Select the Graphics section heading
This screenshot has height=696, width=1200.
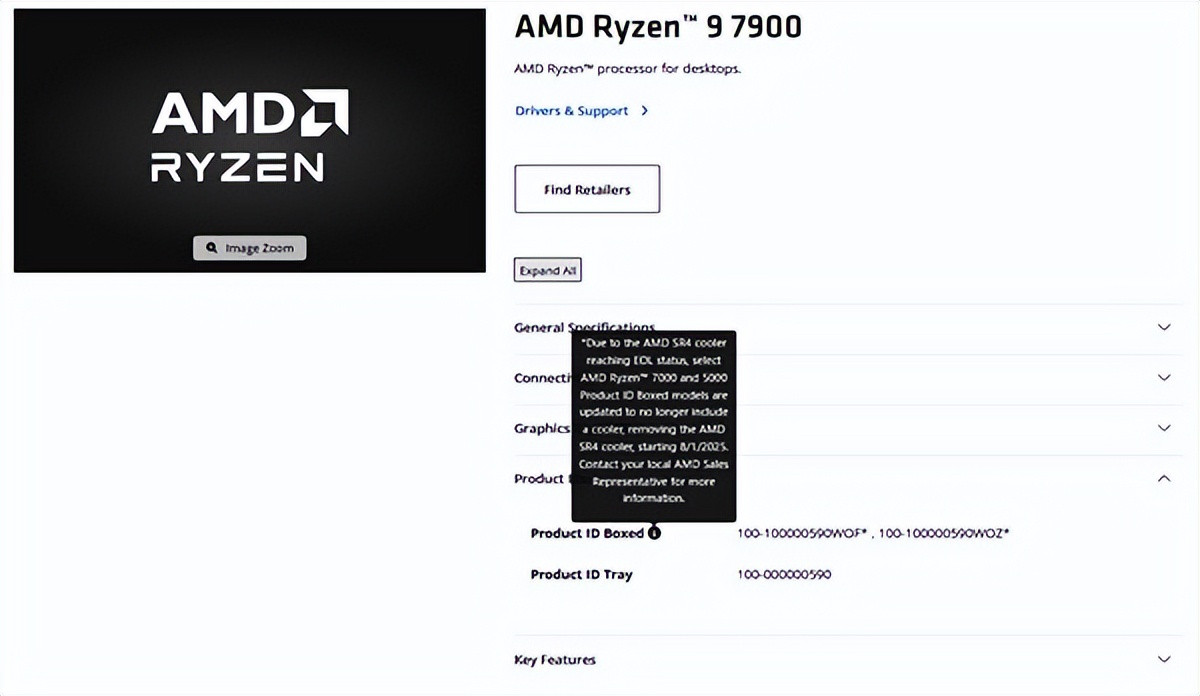(541, 428)
